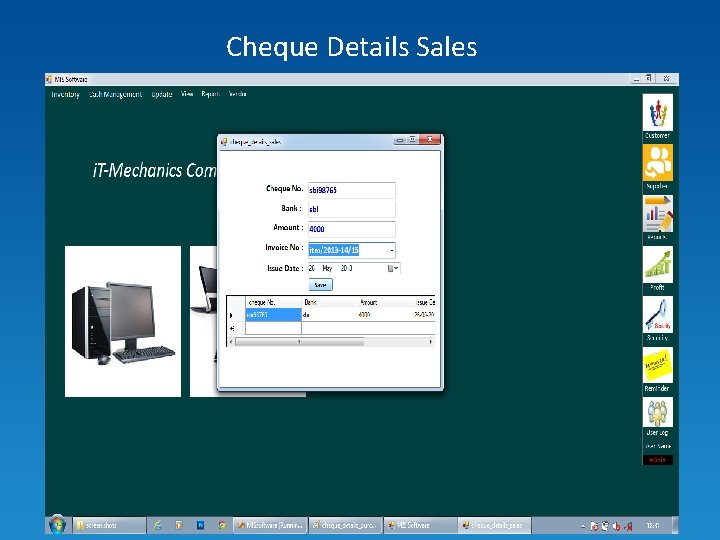Screen dimensions: 720x540
Task: Click the grid horizontal scrollbar thumb
Action: pos(300,342)
